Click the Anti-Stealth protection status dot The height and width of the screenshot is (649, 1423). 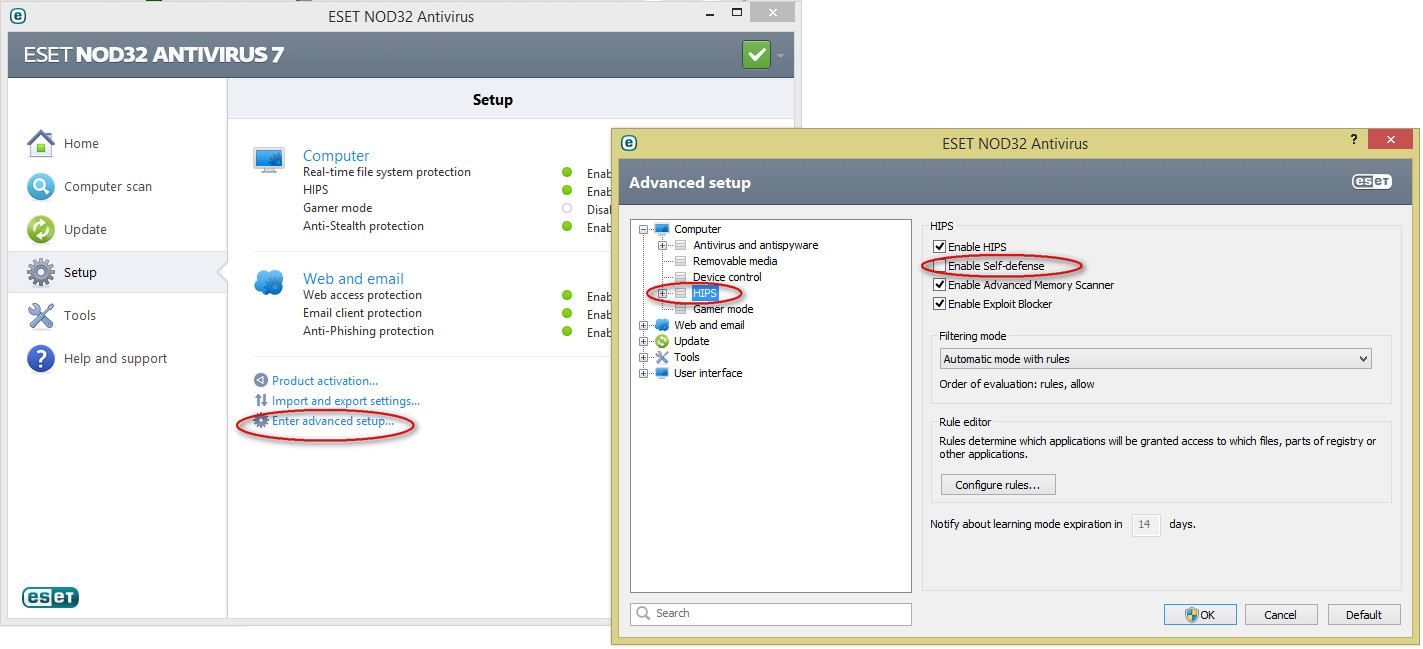[x=567, y=226]
